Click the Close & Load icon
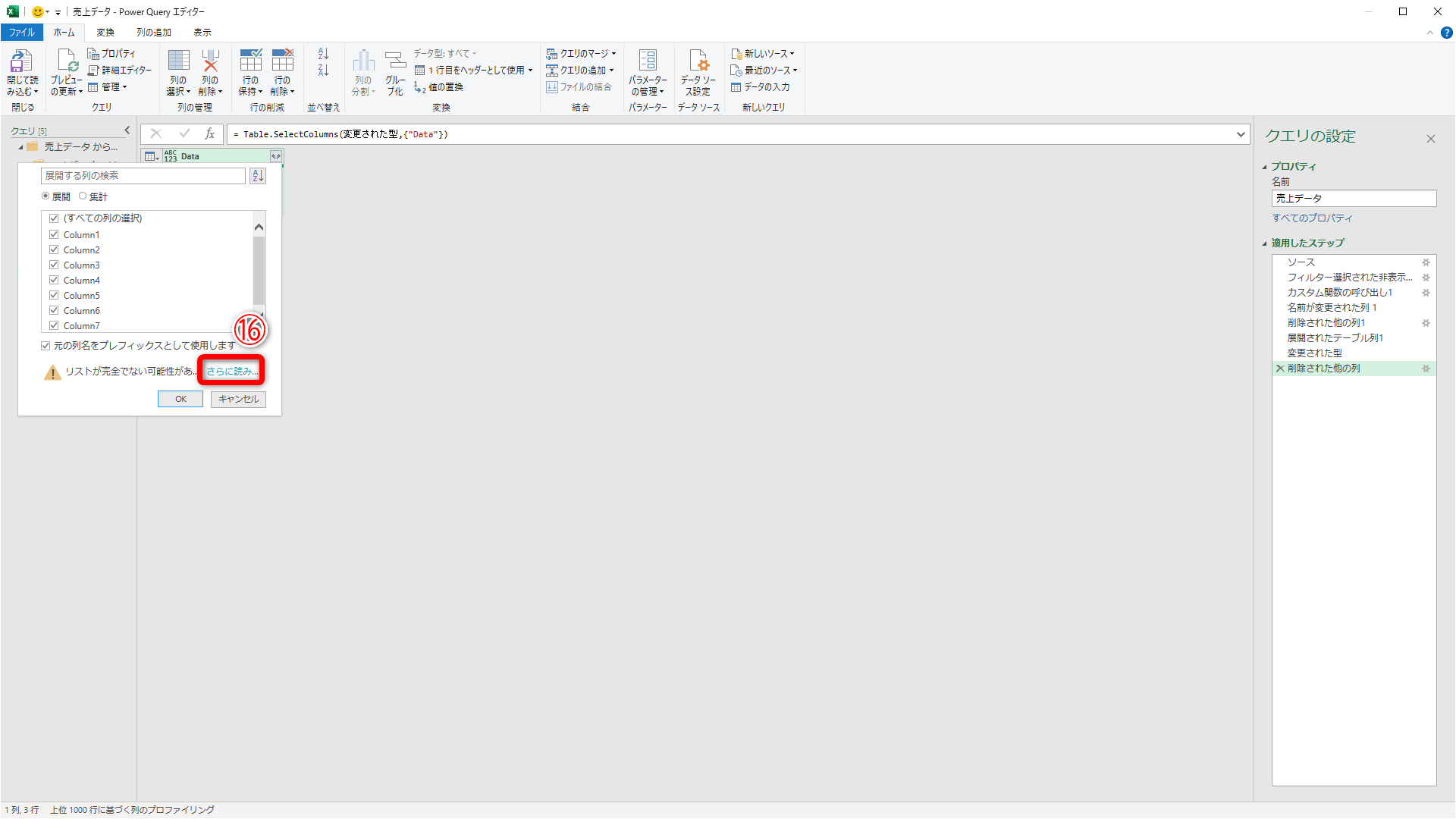1456x819 pixels. (21, 62)
